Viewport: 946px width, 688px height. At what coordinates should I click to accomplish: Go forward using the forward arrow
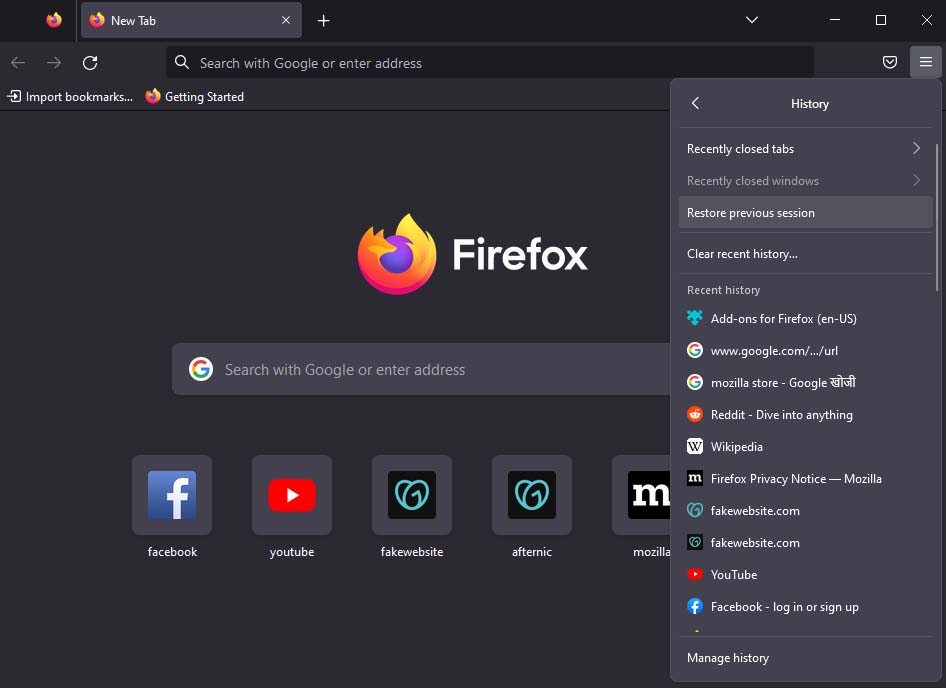tap(54, 63)
